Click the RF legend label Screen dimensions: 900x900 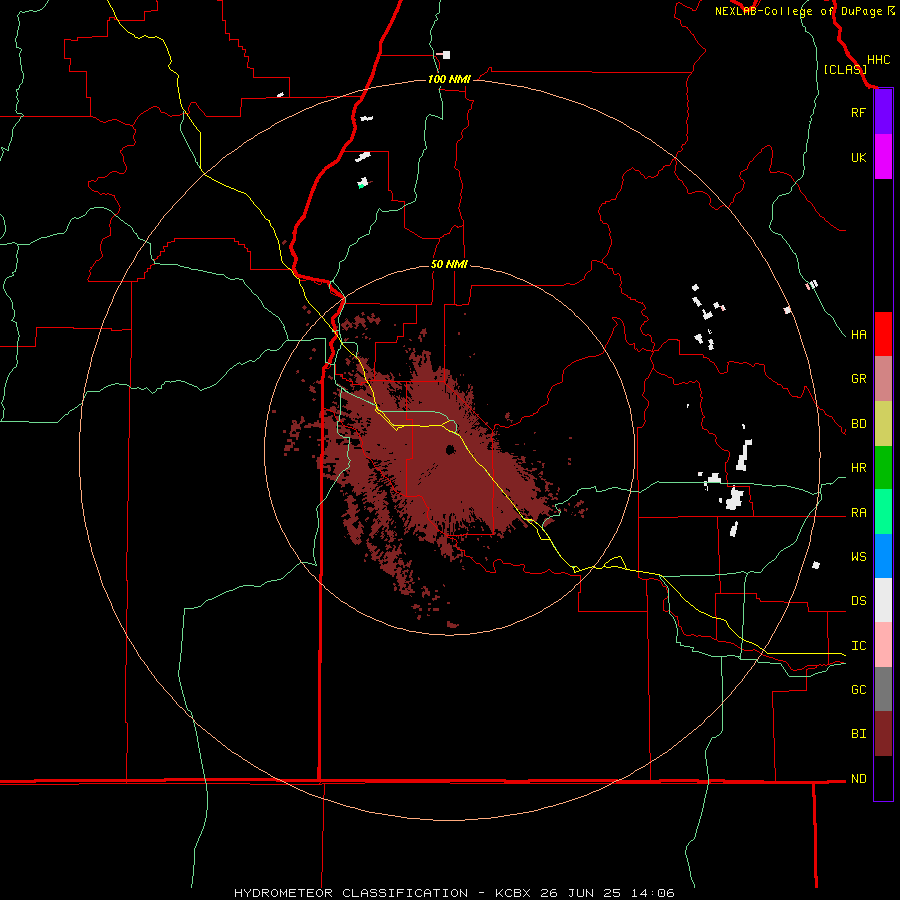858,112
